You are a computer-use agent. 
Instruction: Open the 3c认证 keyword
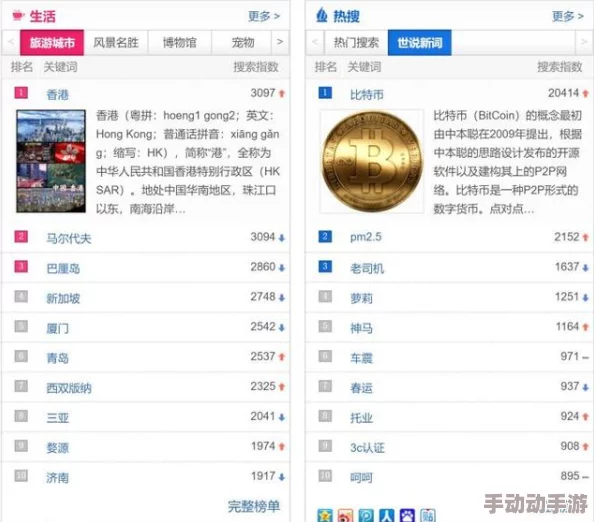click(367, 448)
